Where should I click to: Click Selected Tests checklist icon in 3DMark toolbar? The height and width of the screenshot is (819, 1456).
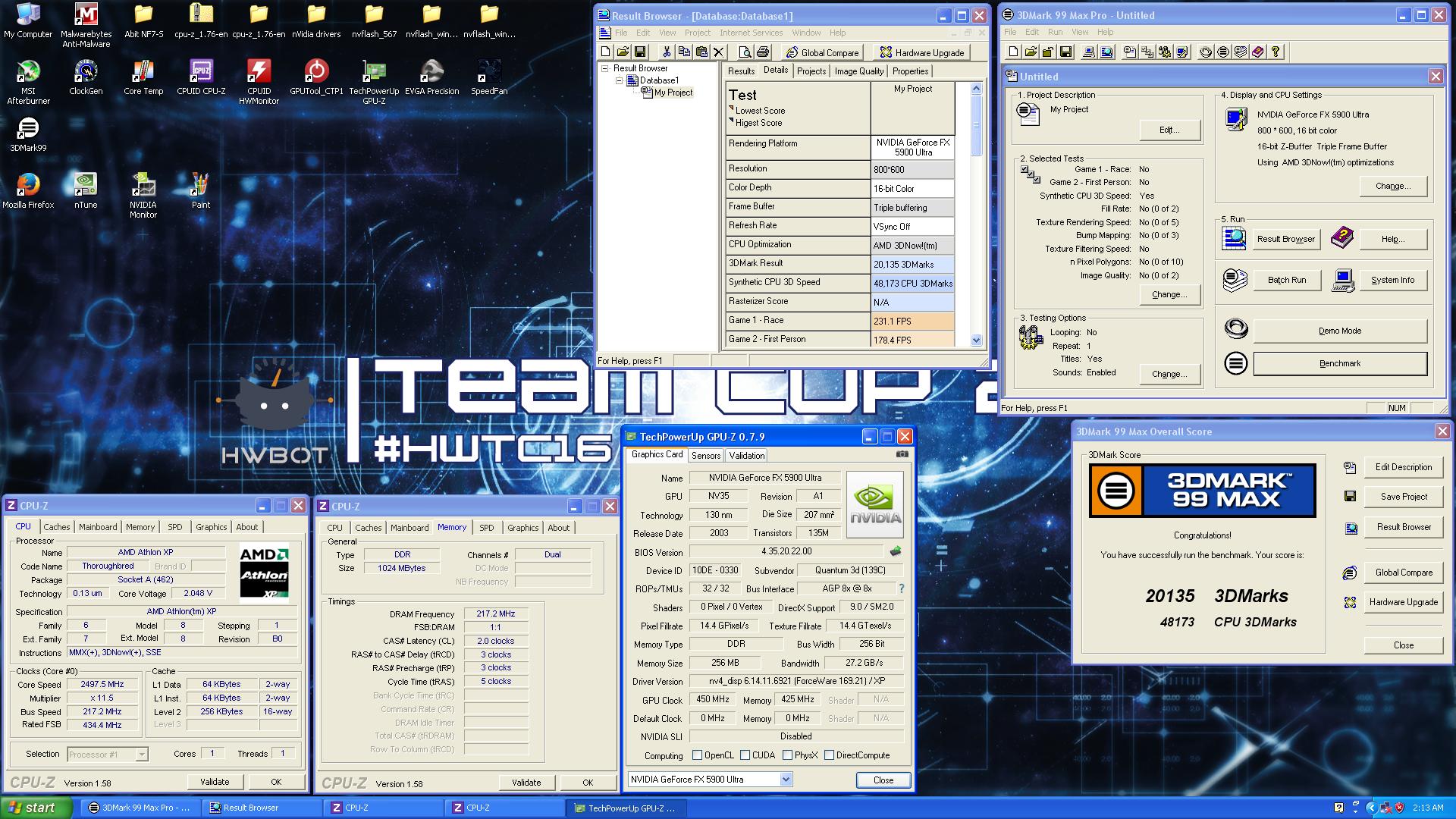pos(1147,52)
